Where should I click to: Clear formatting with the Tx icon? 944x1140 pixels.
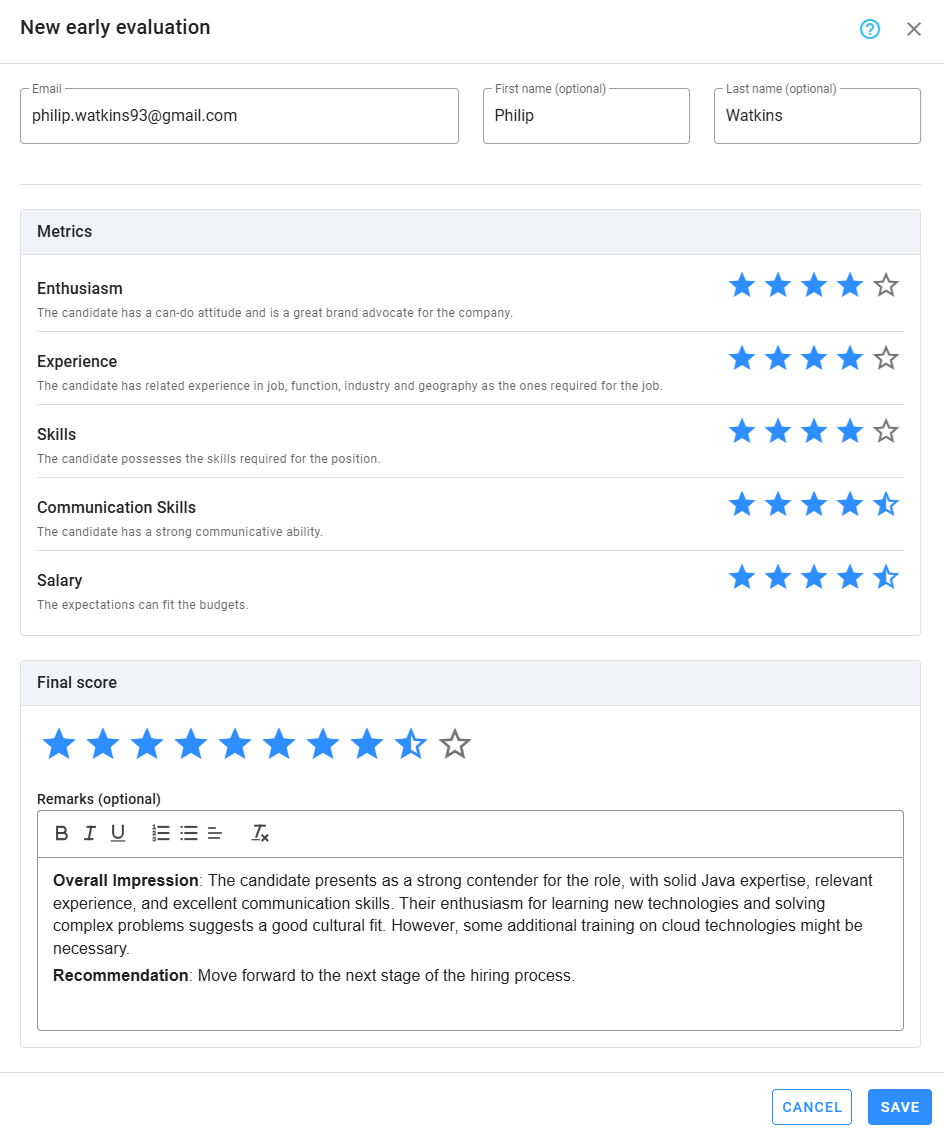(x=260, y=832)
